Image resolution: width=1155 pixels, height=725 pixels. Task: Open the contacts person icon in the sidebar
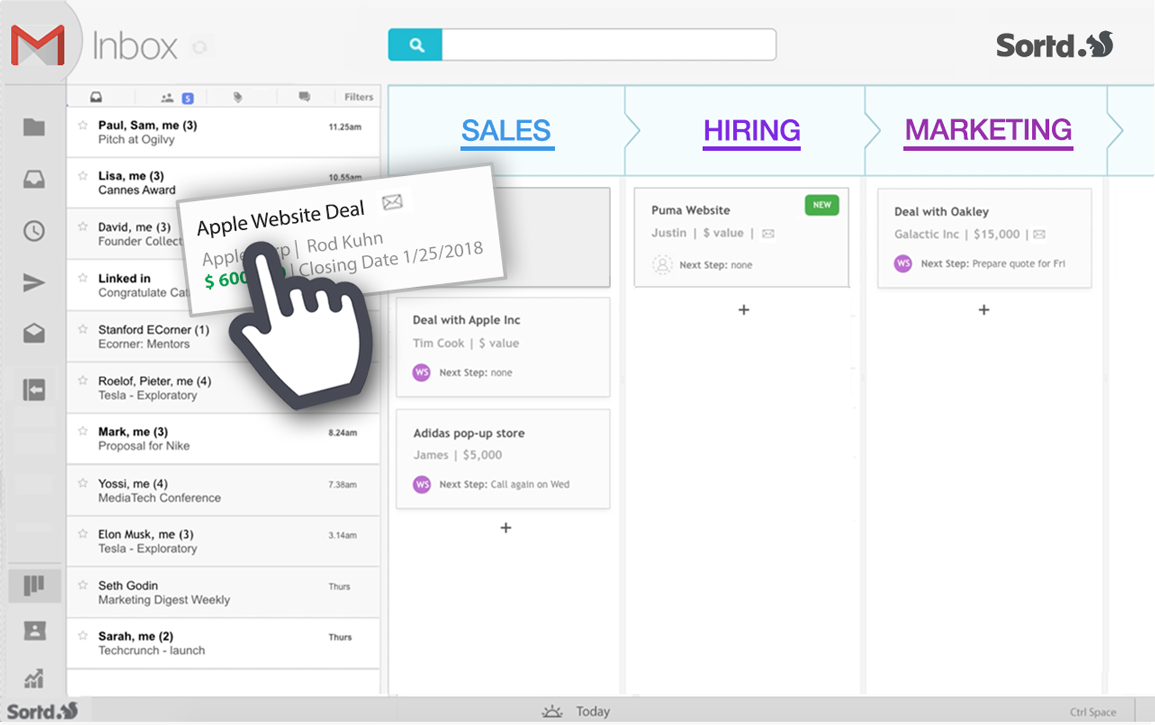point(34,631)
